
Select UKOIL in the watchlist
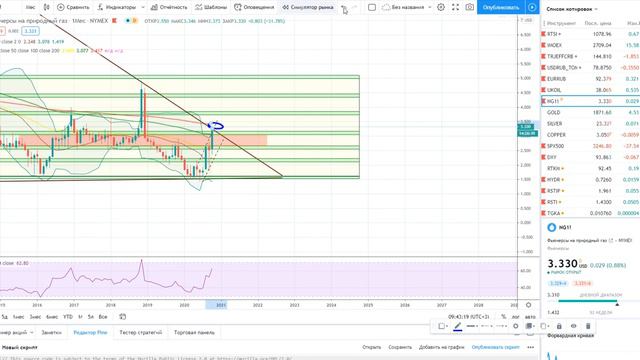pyautogui.click(x=590, y=90)
